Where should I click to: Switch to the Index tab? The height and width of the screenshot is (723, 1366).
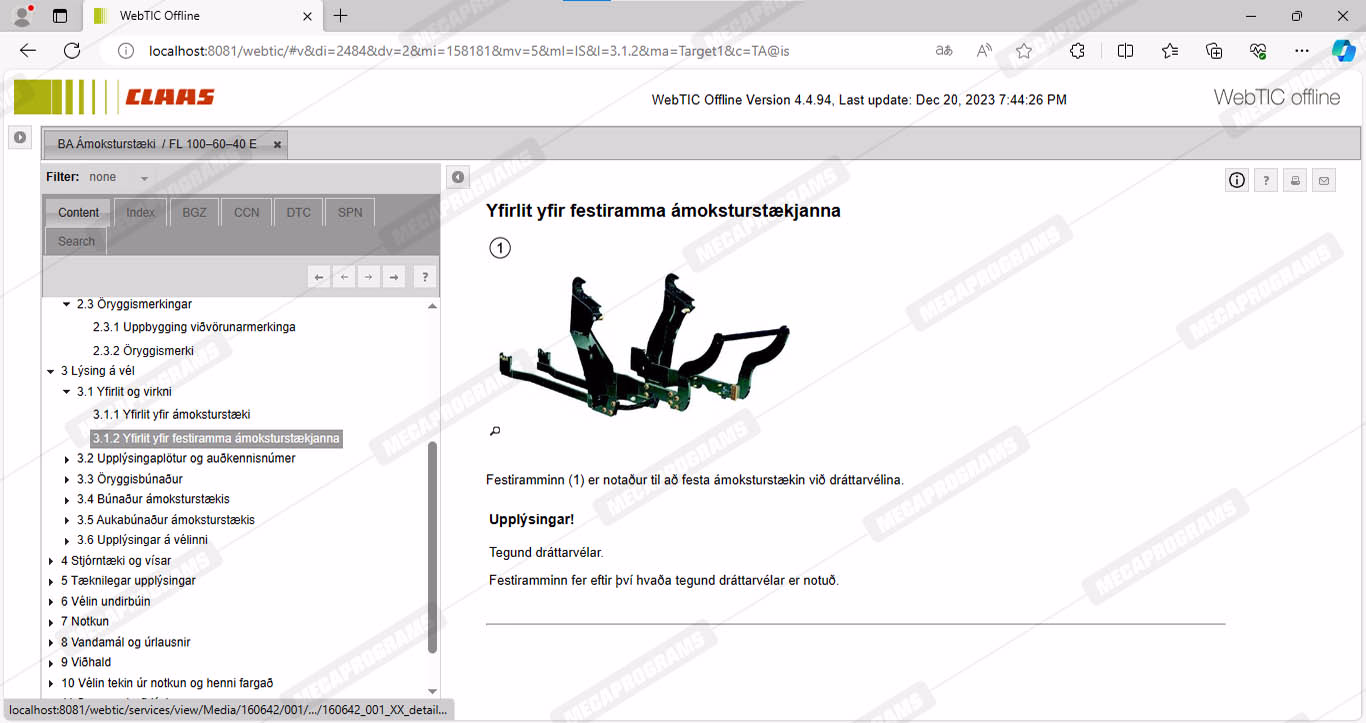click(x=140, y=212)
